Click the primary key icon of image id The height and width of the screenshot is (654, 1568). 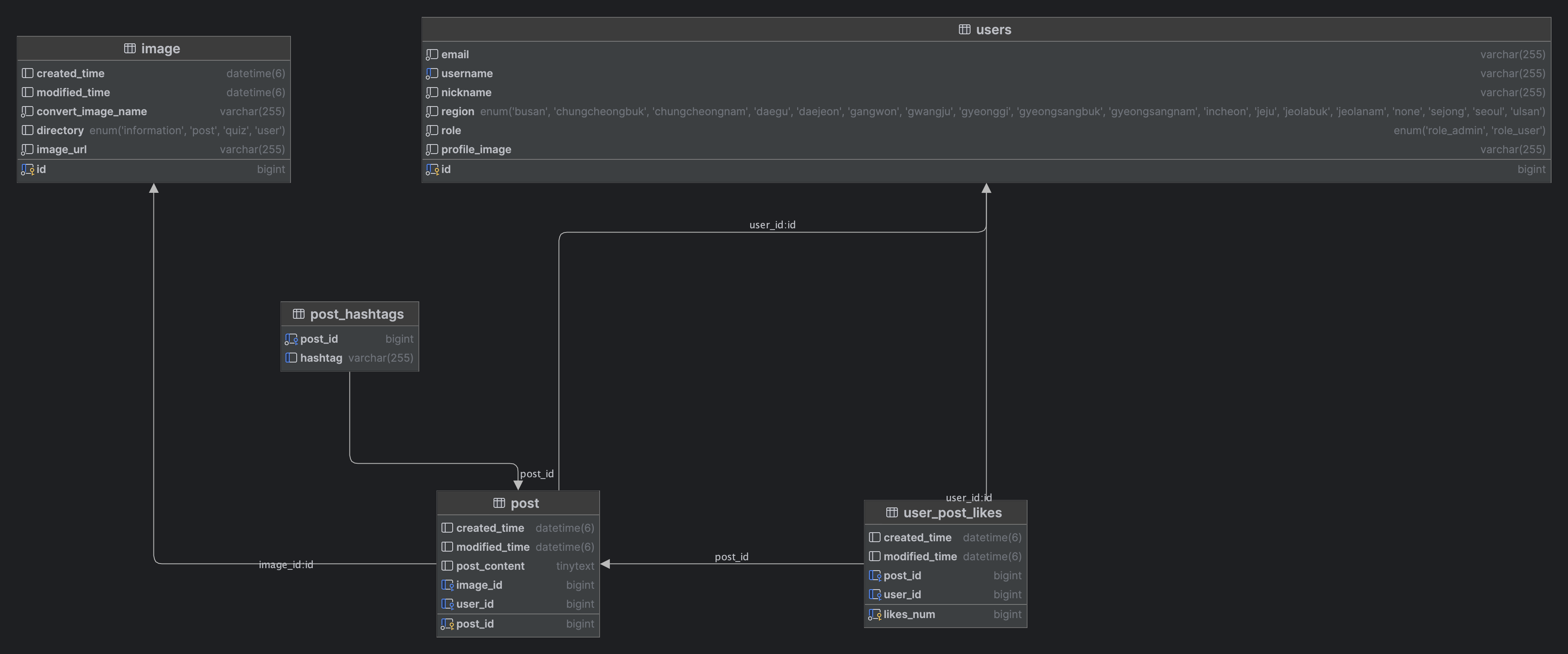click(27, 169)
